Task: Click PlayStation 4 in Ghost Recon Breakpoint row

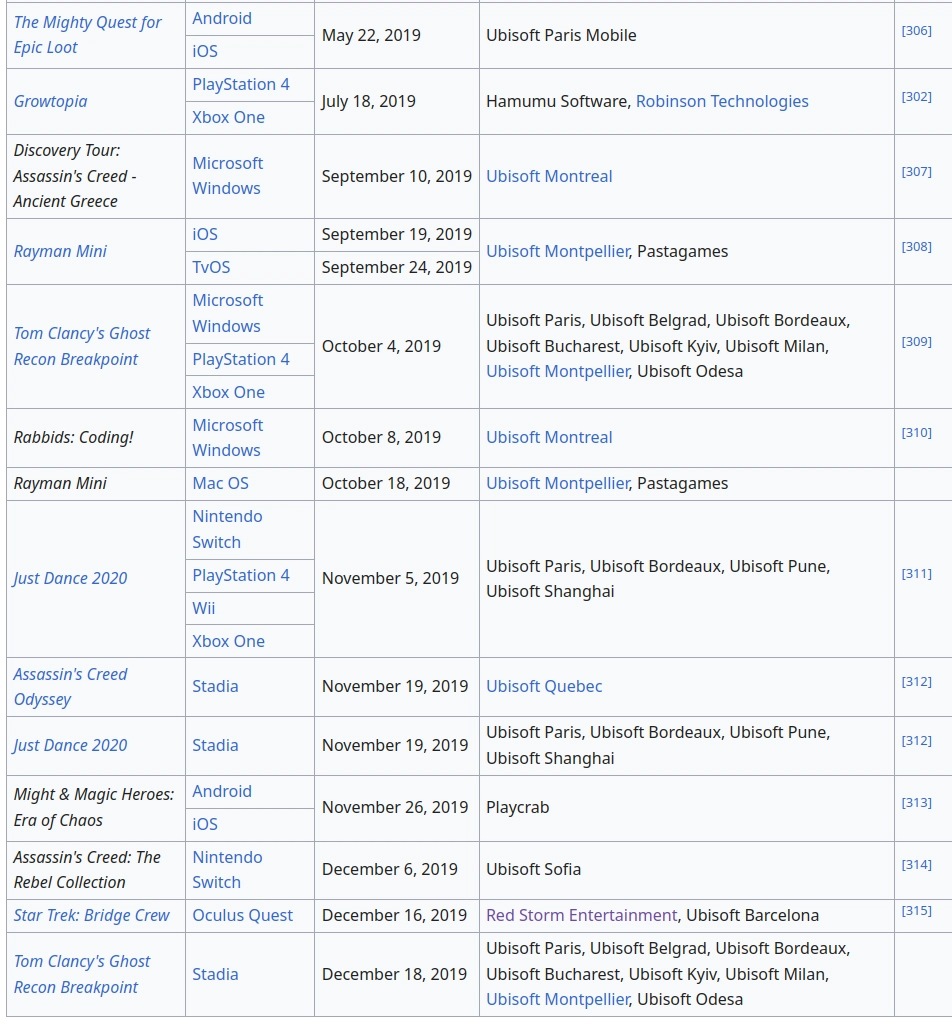Action: [241, 359]
